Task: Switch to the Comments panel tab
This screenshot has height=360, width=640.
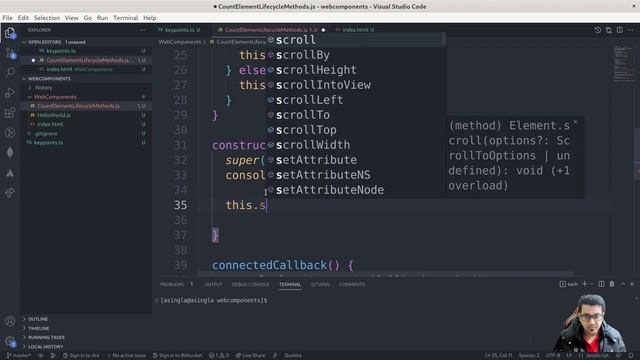Action: 352,284
